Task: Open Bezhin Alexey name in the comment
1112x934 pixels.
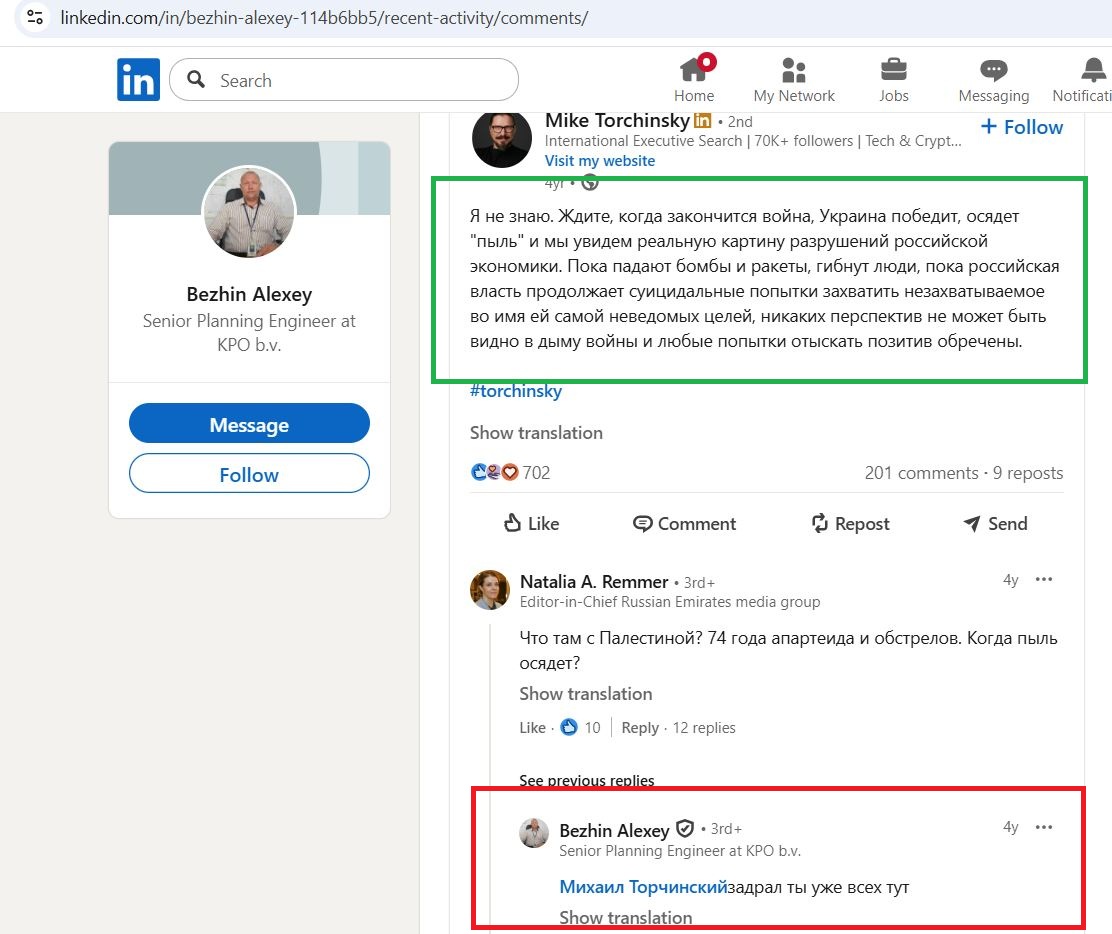Action: [614, 830]
